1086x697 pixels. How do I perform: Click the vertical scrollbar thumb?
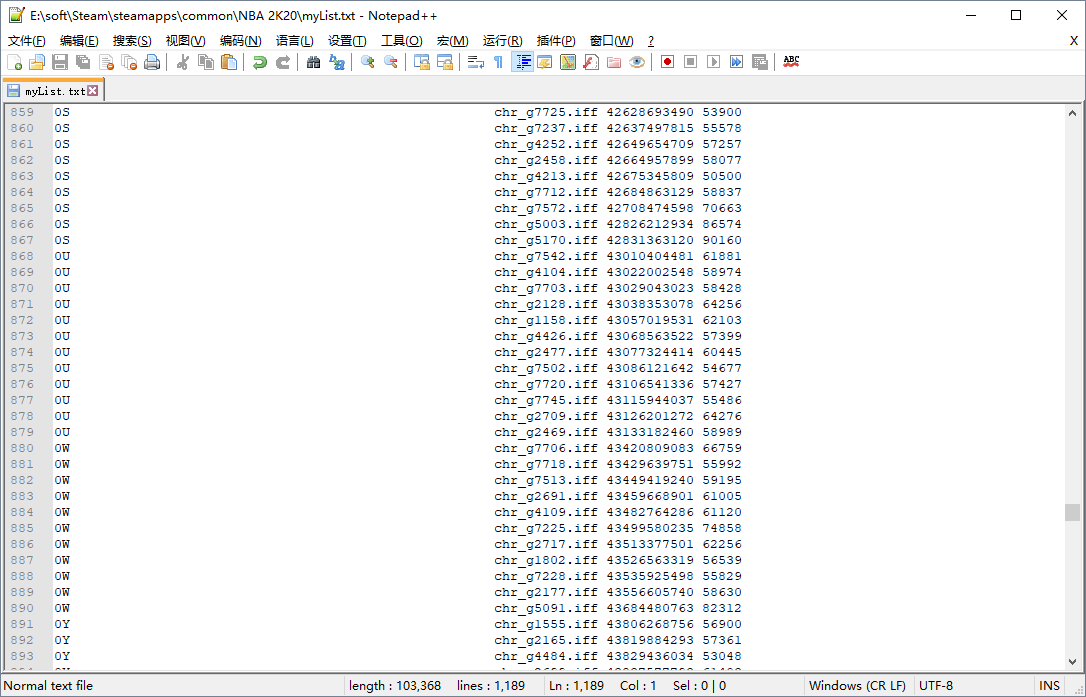click(1072, 512)
